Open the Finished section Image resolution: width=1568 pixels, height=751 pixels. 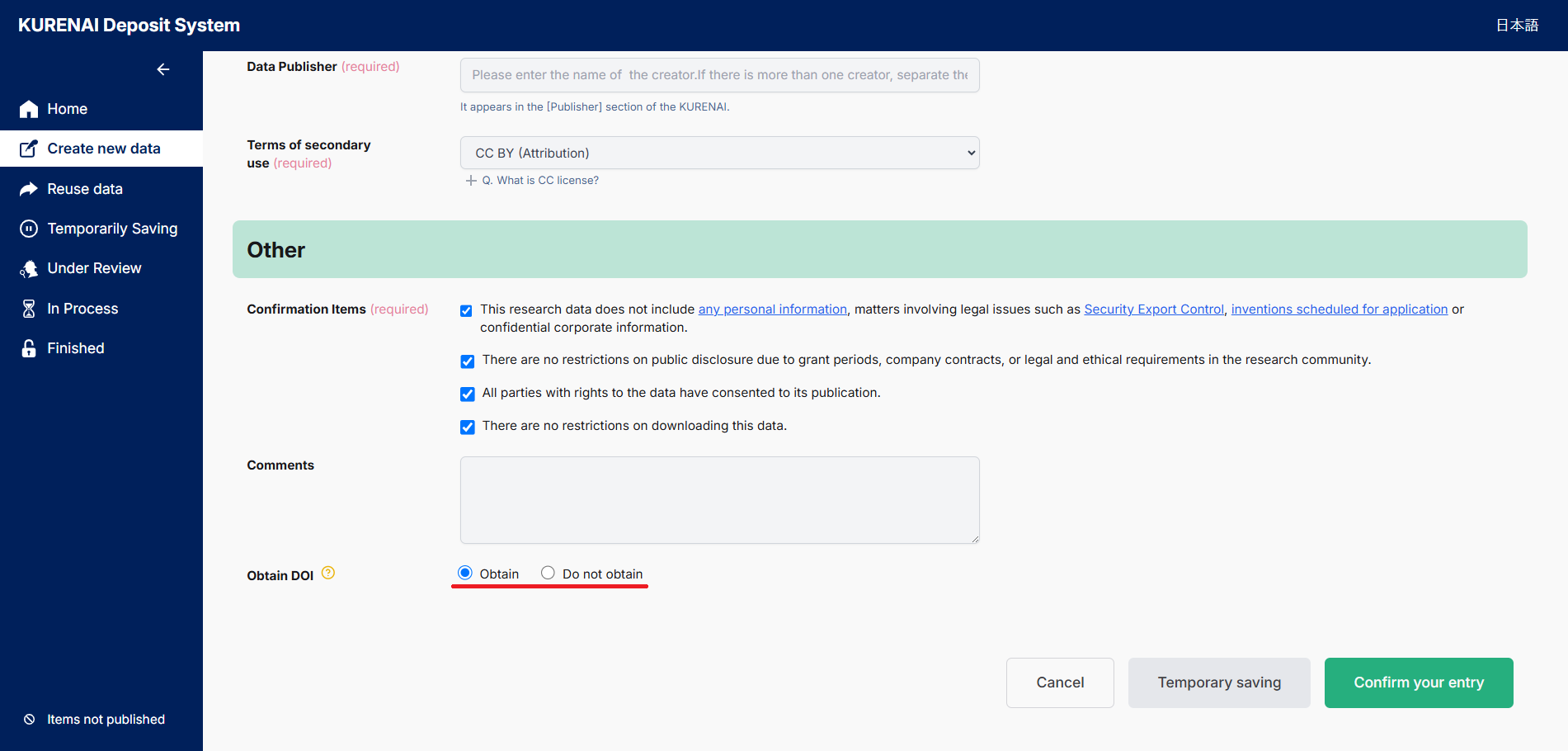[x=101, y=348]
